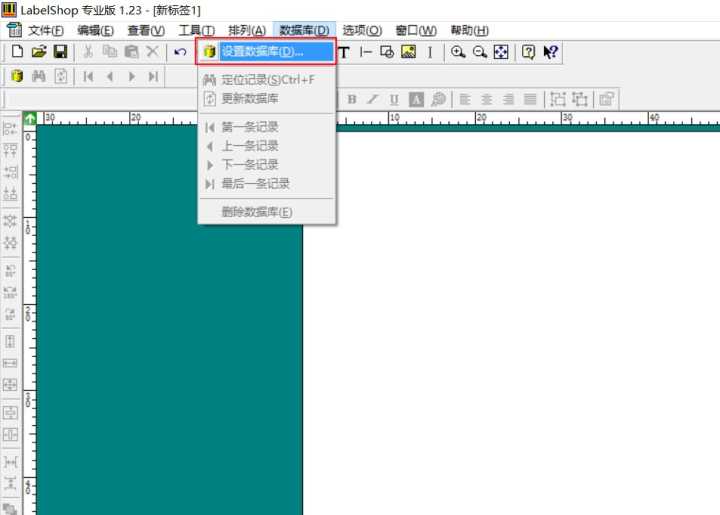Center-align text

click(487, 99)
